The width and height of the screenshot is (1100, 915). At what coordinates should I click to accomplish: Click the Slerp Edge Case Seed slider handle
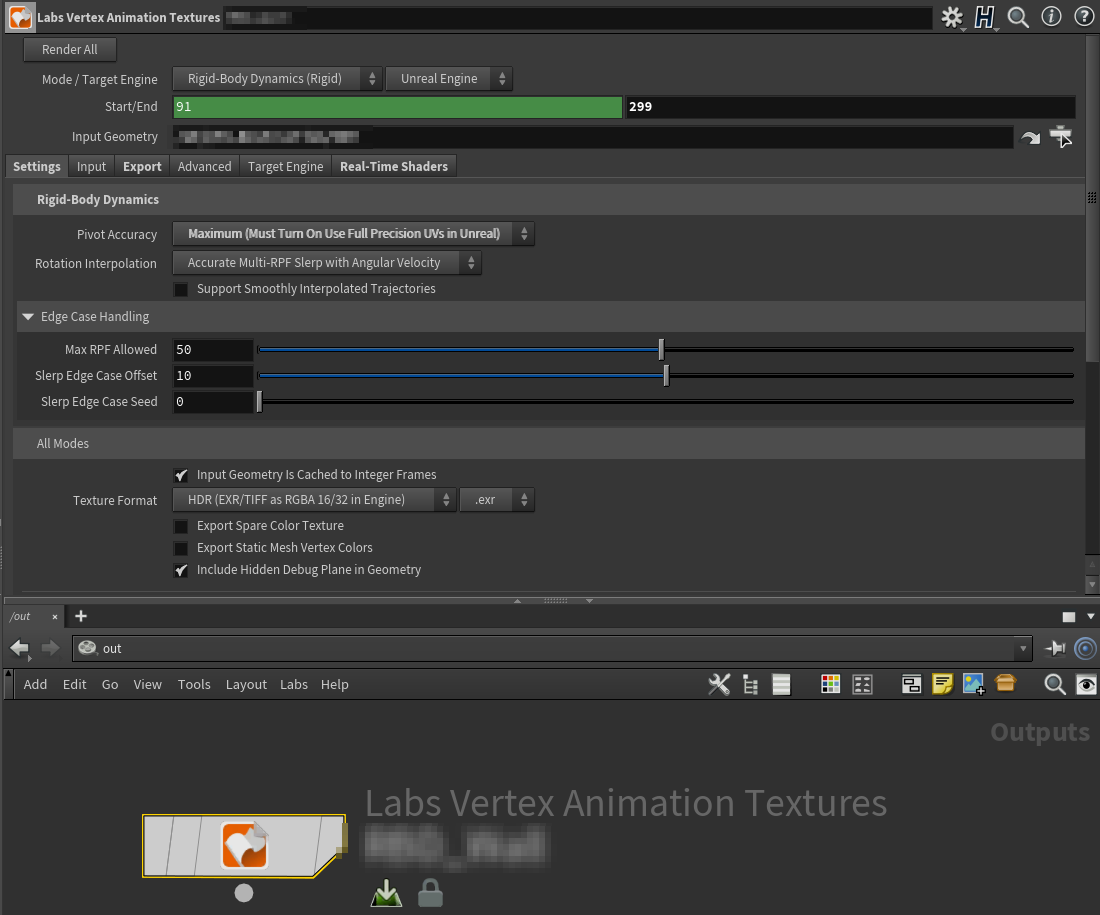(x=260, y=401)
